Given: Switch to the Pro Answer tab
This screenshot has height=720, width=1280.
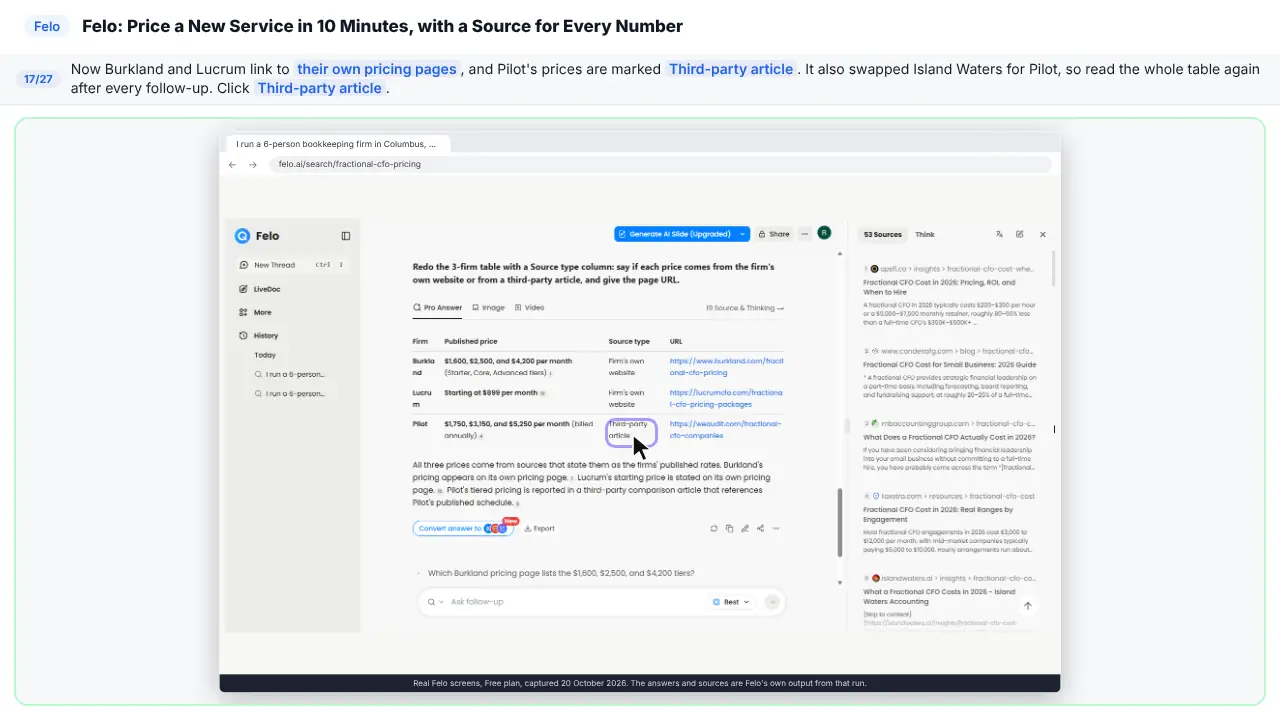Looking at the screenshot, I should click(x=438, y=308).
